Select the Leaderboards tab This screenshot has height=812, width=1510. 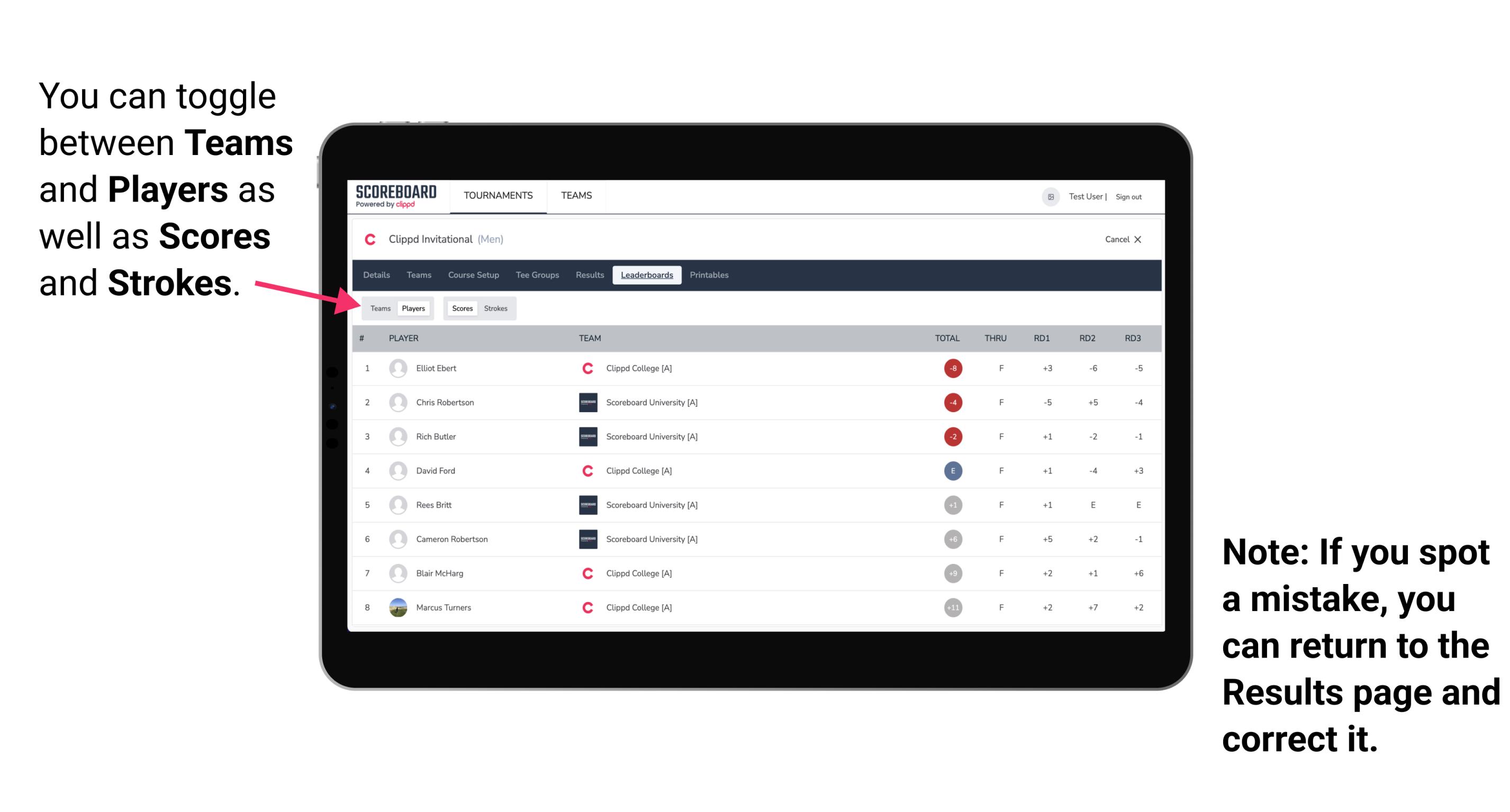click(x=647, y=275)
